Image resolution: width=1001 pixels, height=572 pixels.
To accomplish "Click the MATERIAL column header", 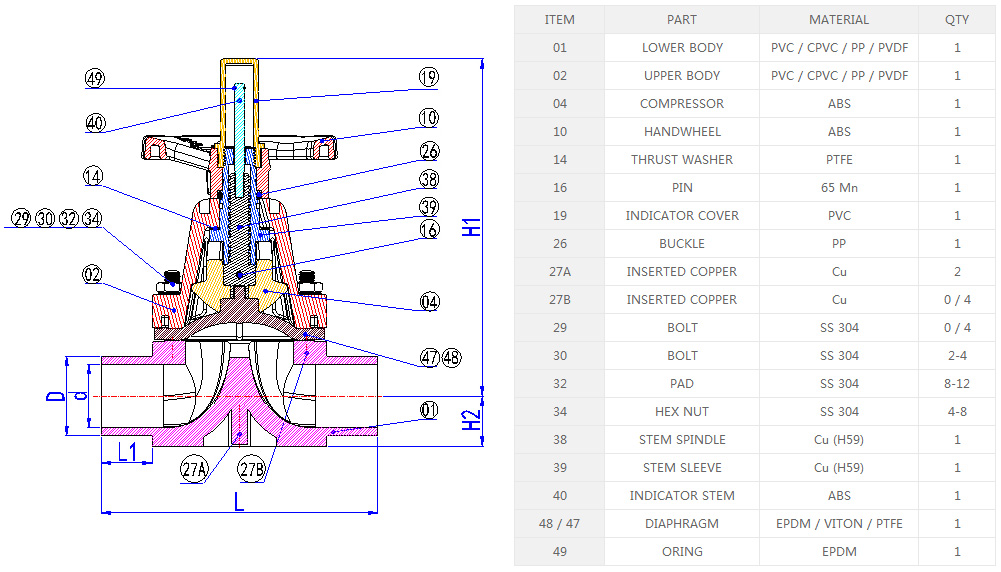I will (839, 19).
